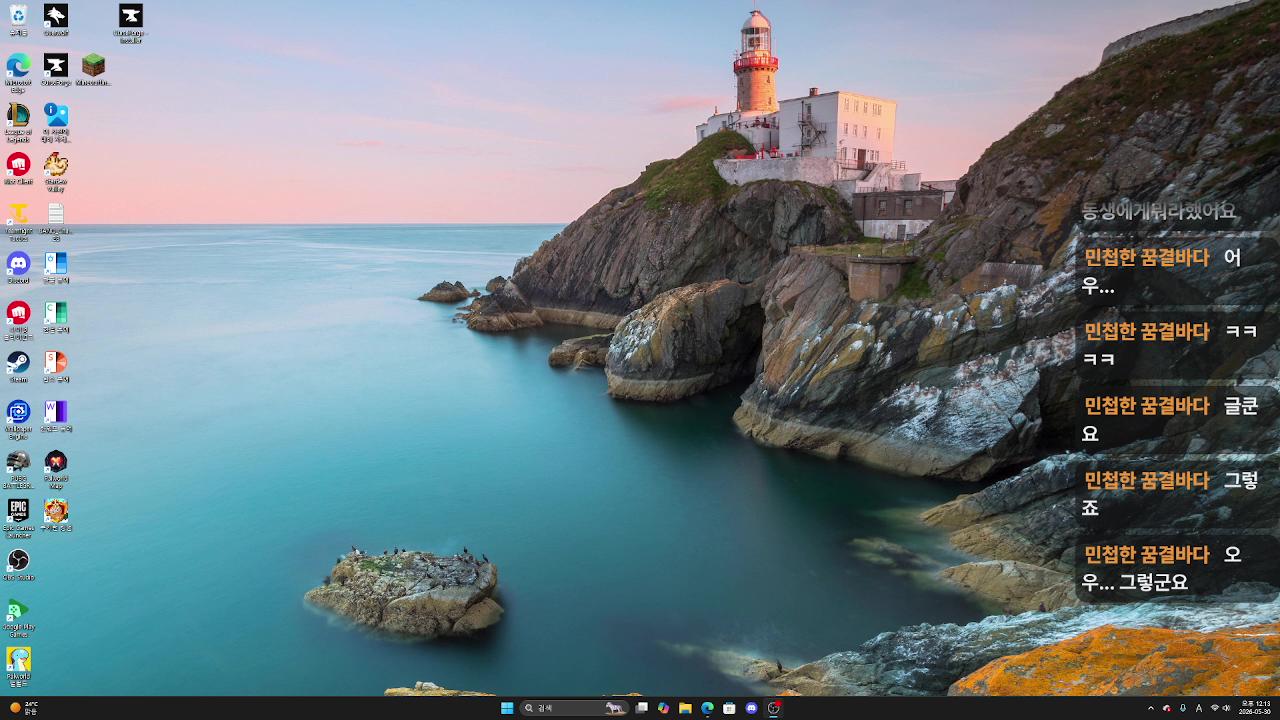Select the Stardew Valley desktop shortcut
Screen dimensions: 1280x720
(56, 171)
